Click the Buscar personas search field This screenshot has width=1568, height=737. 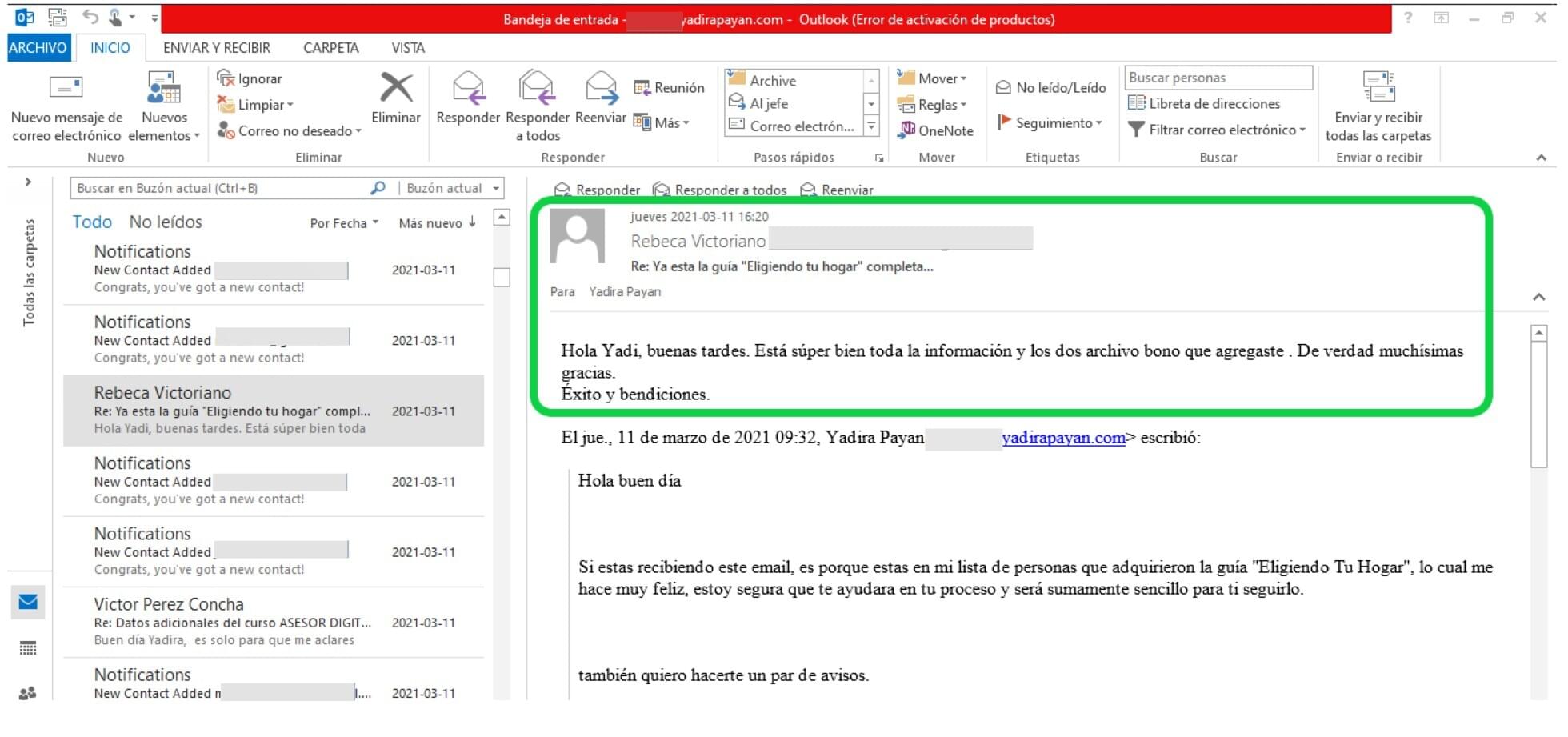click(x=1218, y=78)
